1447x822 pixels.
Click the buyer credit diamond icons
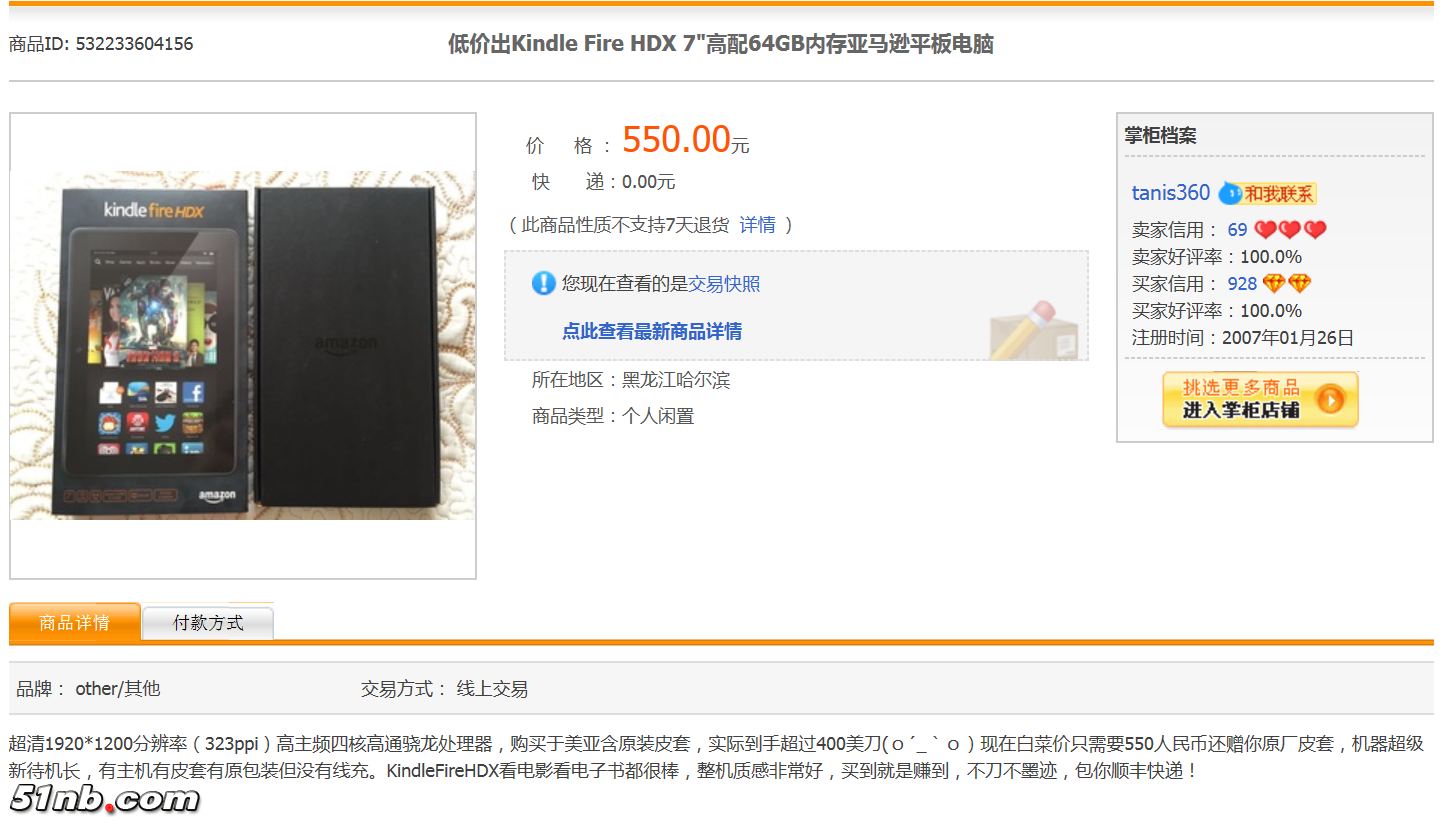pos(1286,284)
